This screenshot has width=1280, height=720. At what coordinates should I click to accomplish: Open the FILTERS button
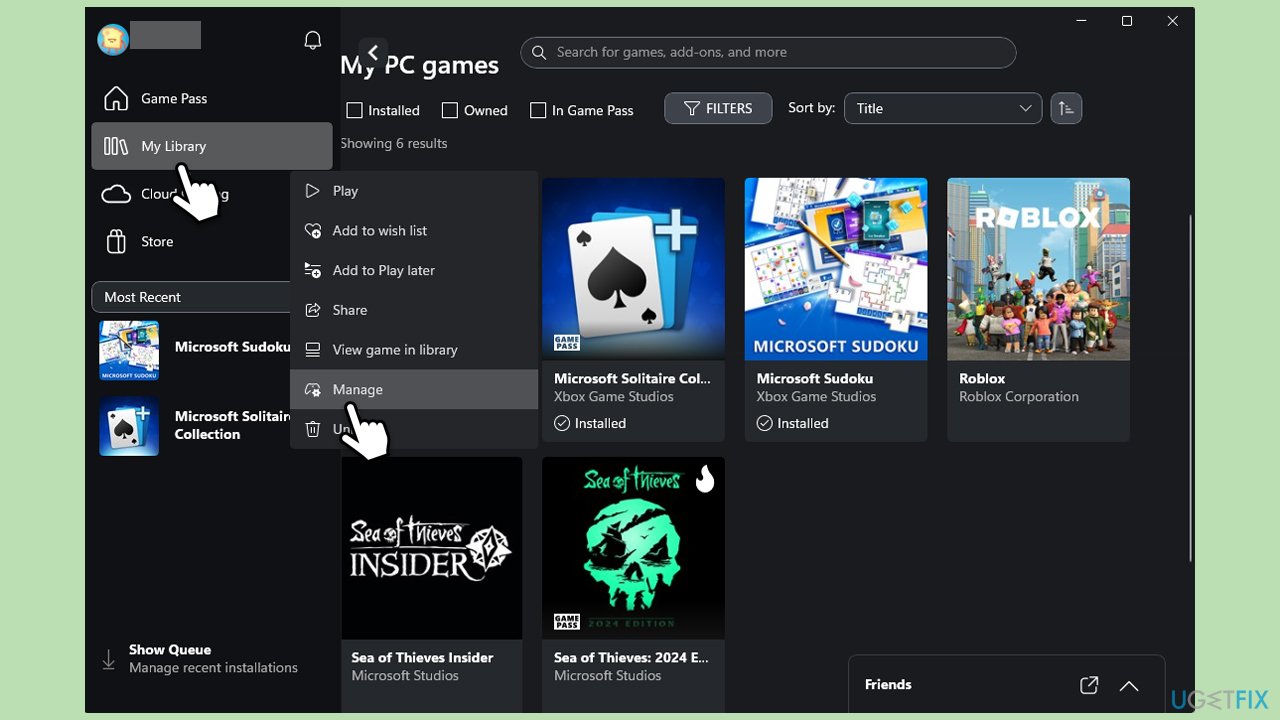718,108
